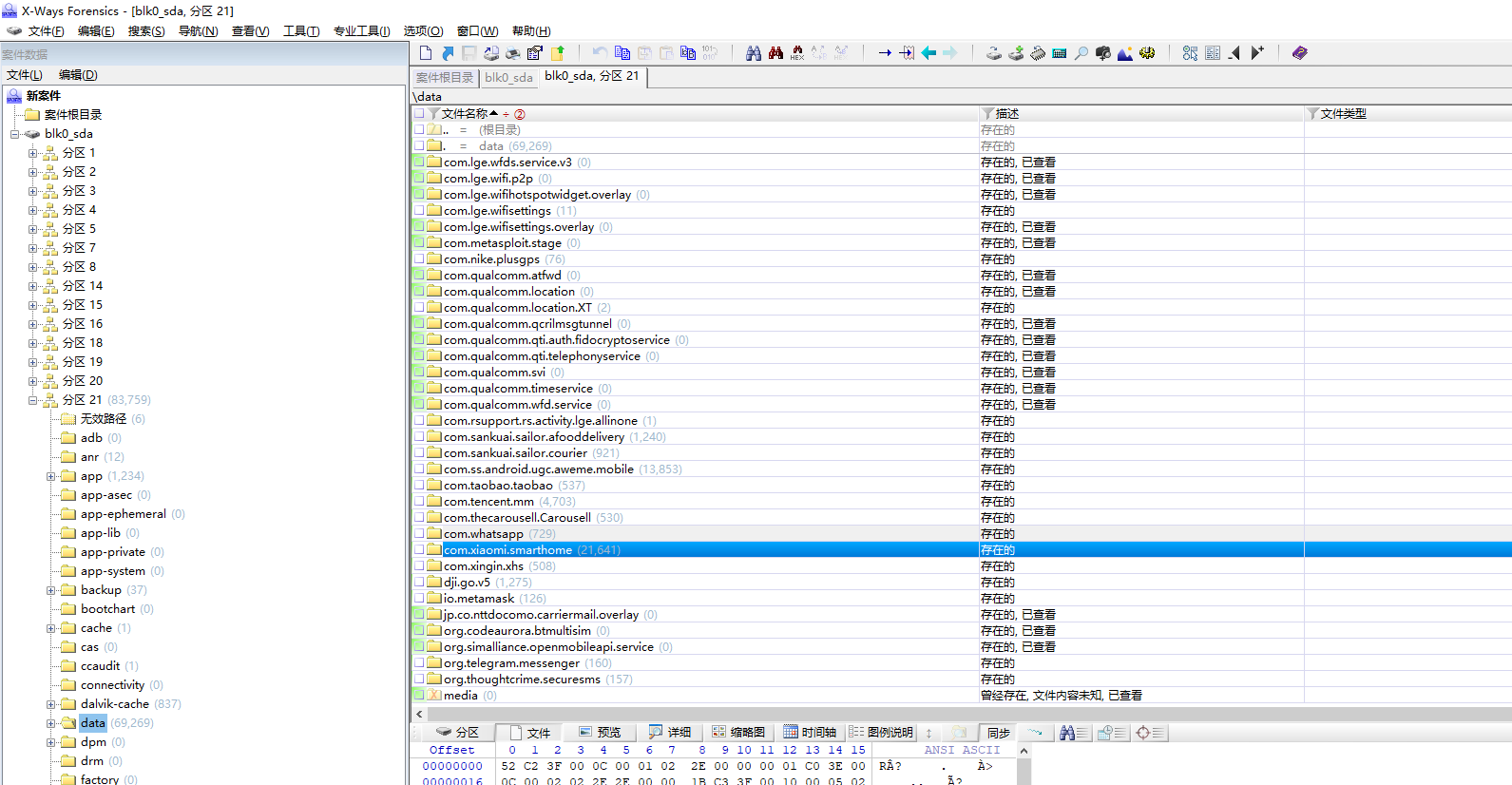1512x785 pixels.
Task: Expand the cache folder tree node
Action: [51, 628]
